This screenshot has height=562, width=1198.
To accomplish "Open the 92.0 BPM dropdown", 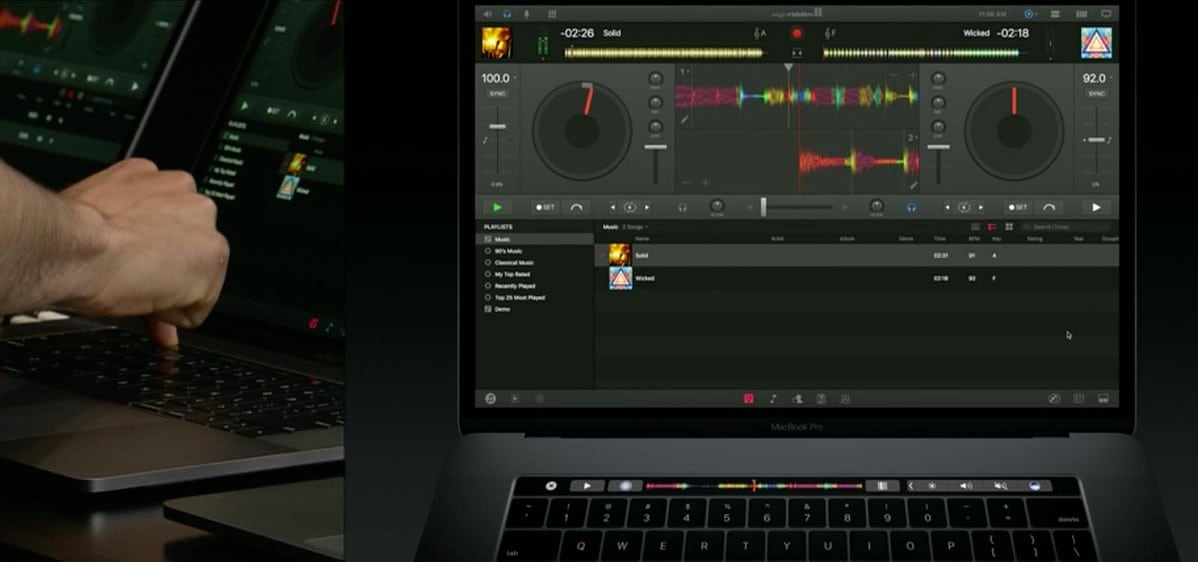I will coord(1097,78).
